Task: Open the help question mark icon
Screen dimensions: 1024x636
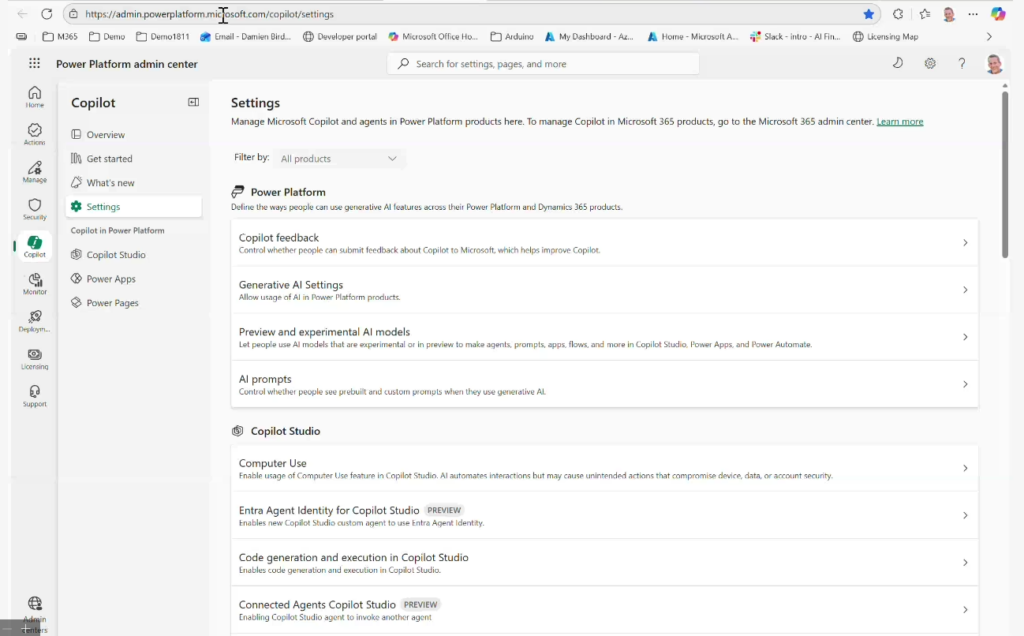Action: click(962, 63)
